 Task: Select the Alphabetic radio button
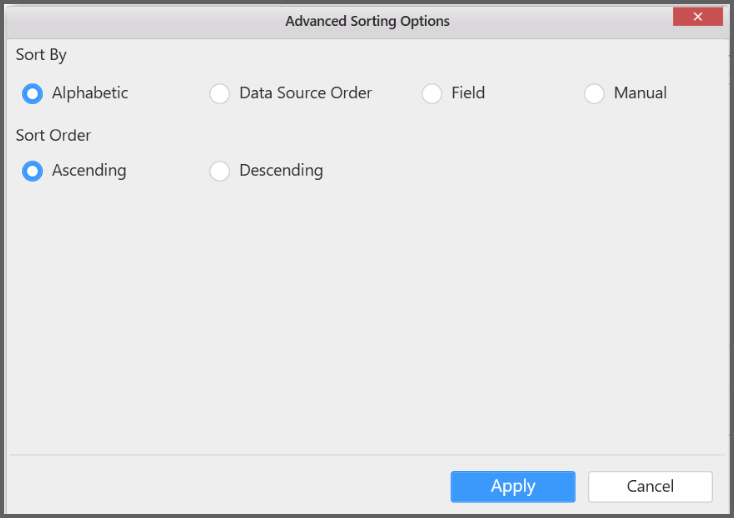[33, 93]
